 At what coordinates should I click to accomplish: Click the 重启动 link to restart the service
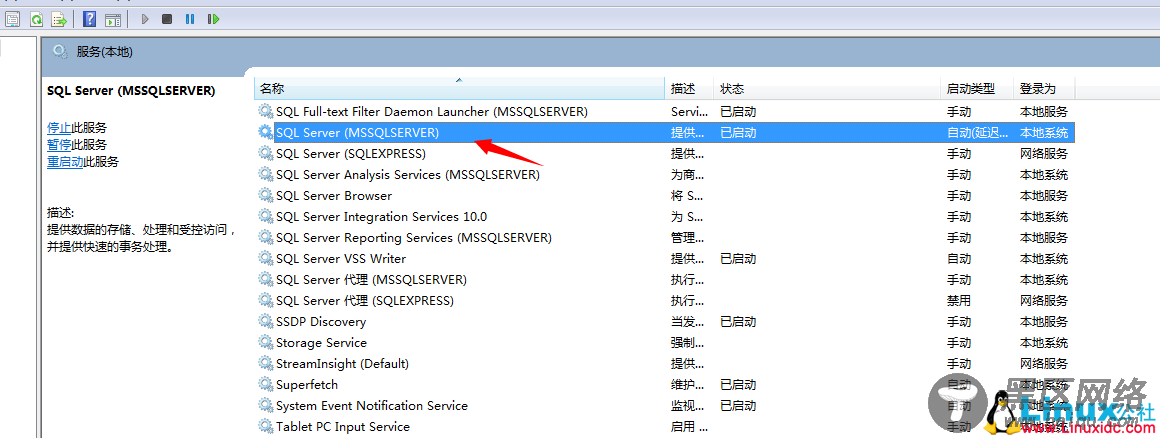pos(65,161)
